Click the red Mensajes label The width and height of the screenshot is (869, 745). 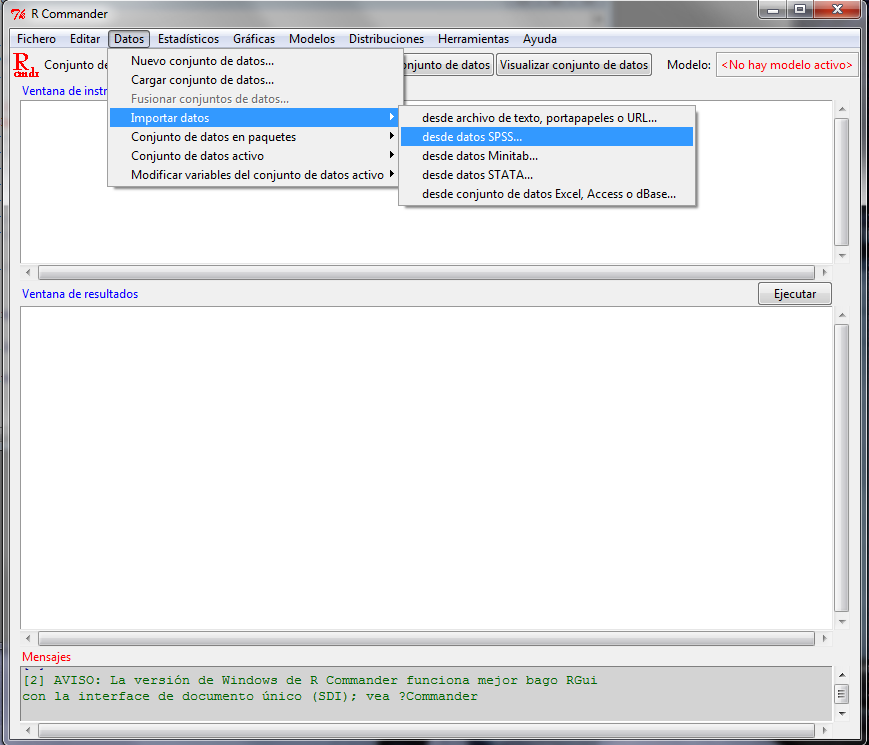click(x=47, y=657)
